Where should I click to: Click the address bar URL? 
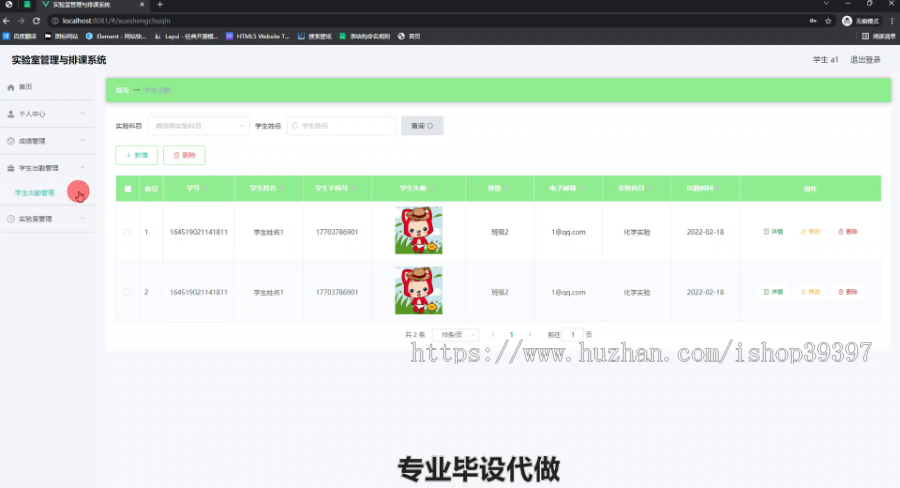coord(117,21)
